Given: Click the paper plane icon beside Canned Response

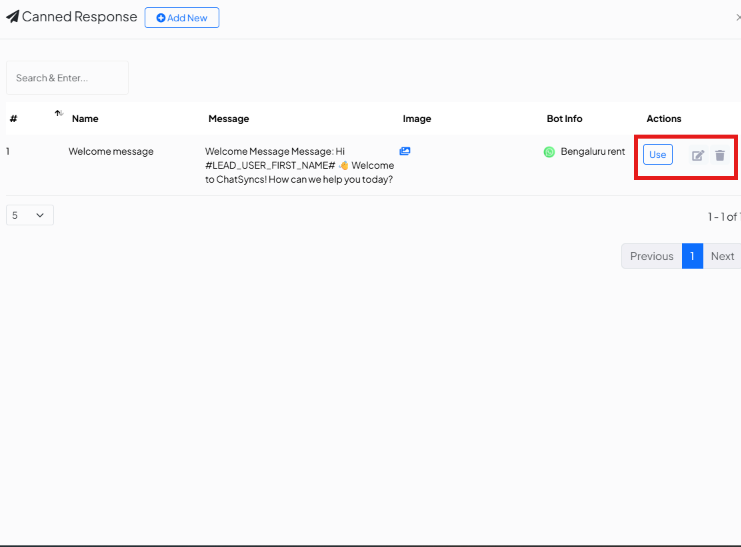Looking at the screenshot, I should coord(13,17).
